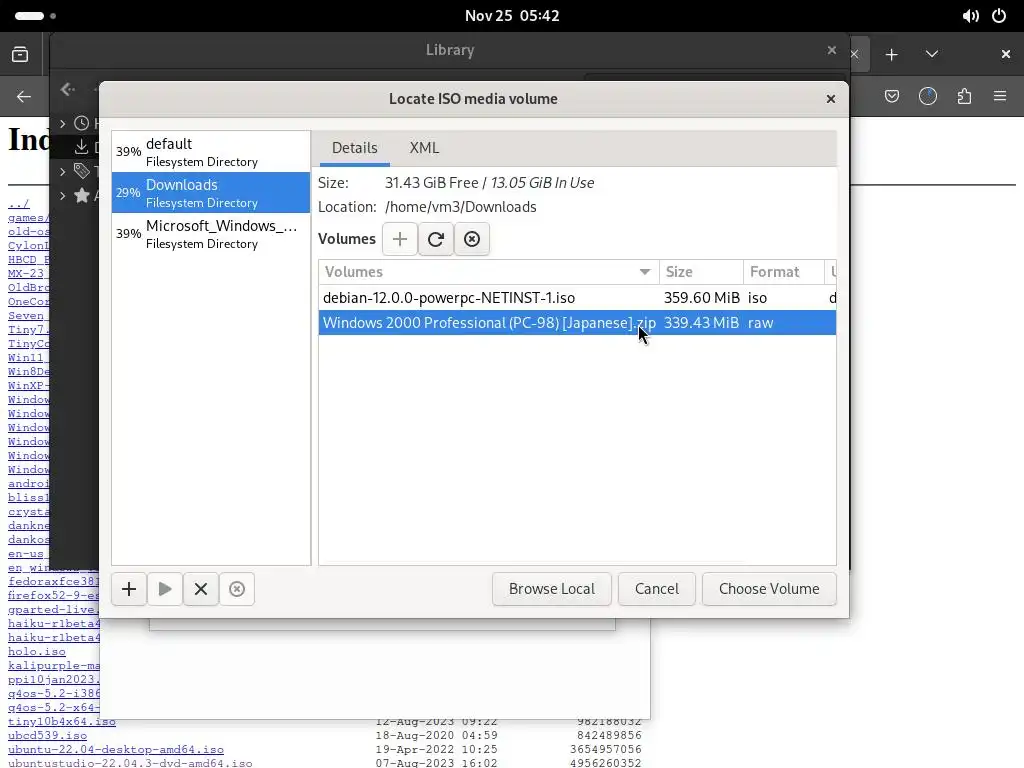
Task: Sort by the Volumes column header
Action: 488,272
